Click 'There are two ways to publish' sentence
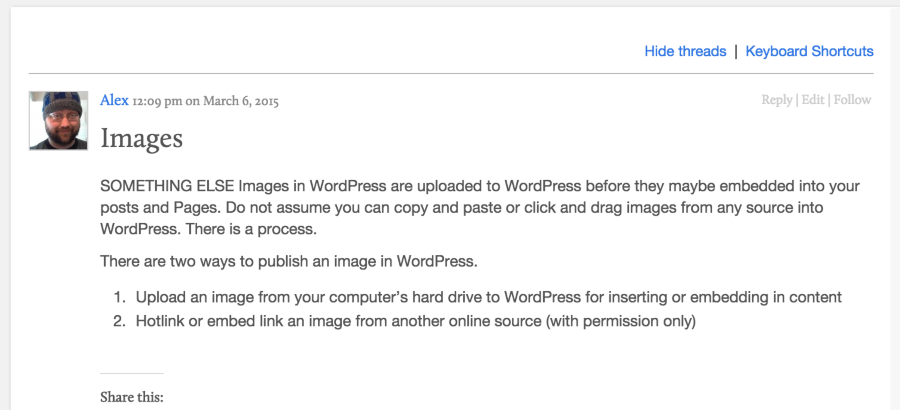This screenshot has height=410, width=900. [x=289, y=262]
